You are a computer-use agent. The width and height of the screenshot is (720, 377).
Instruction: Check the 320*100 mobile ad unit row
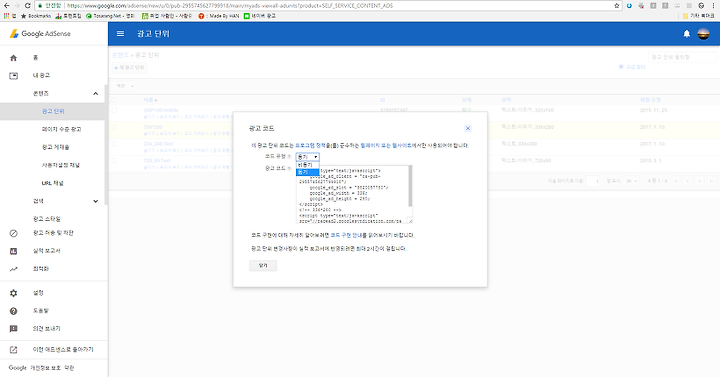(114, 110)
